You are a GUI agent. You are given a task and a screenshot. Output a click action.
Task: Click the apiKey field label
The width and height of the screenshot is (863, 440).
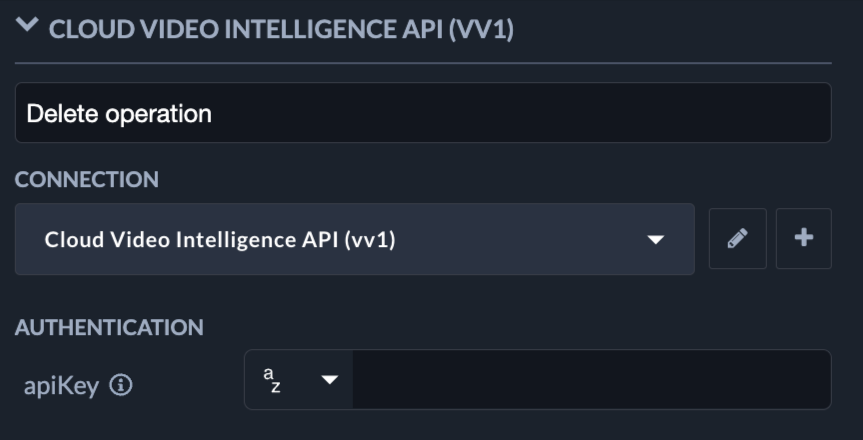pos(61,386)
